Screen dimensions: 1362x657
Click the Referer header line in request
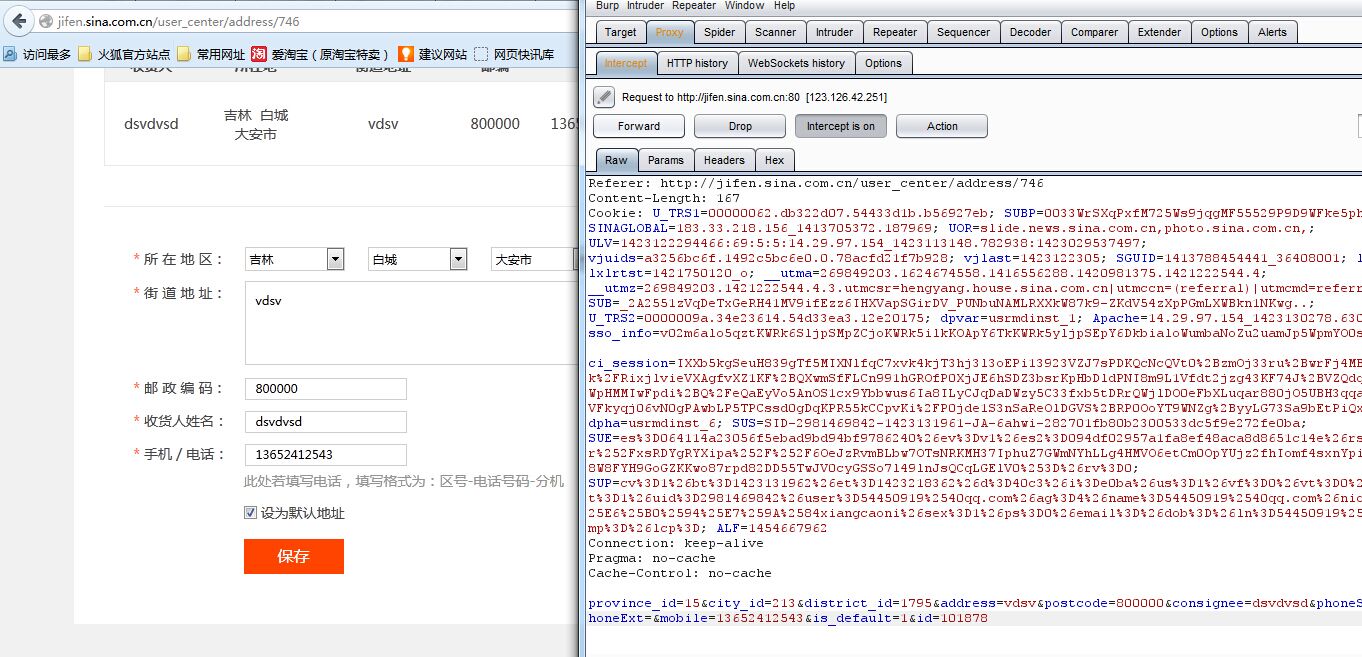[x=816, y=183]
